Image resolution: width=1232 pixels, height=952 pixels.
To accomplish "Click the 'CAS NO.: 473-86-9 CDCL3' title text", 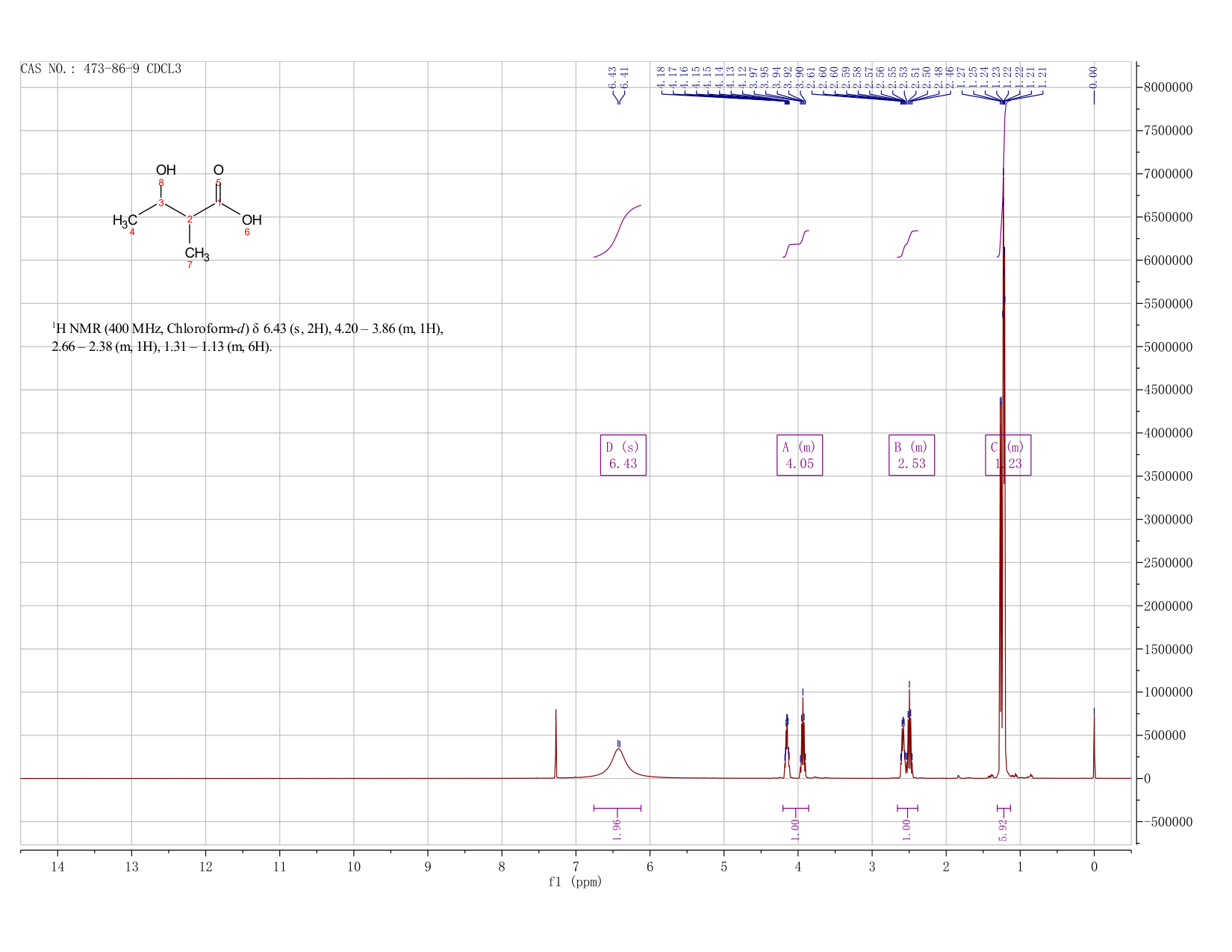I will tap(101, 69).
